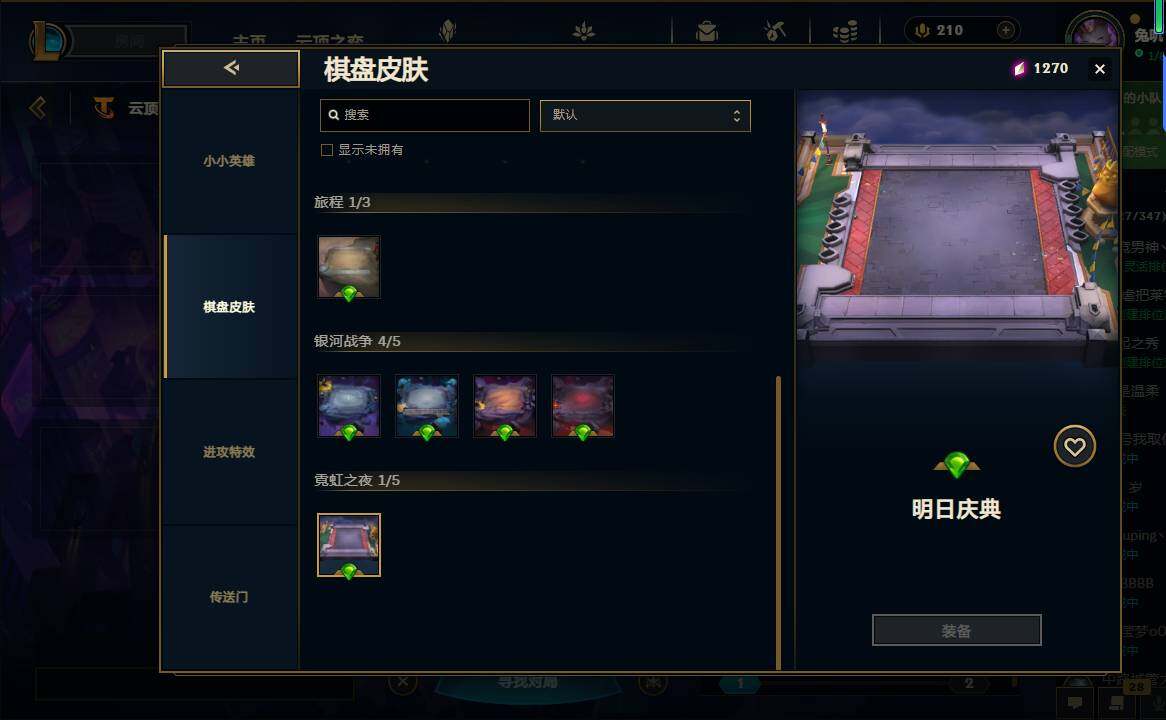1166x720 pixels.
Task: Switch to the 进攻特效 tab
Action: coord(229,452)
